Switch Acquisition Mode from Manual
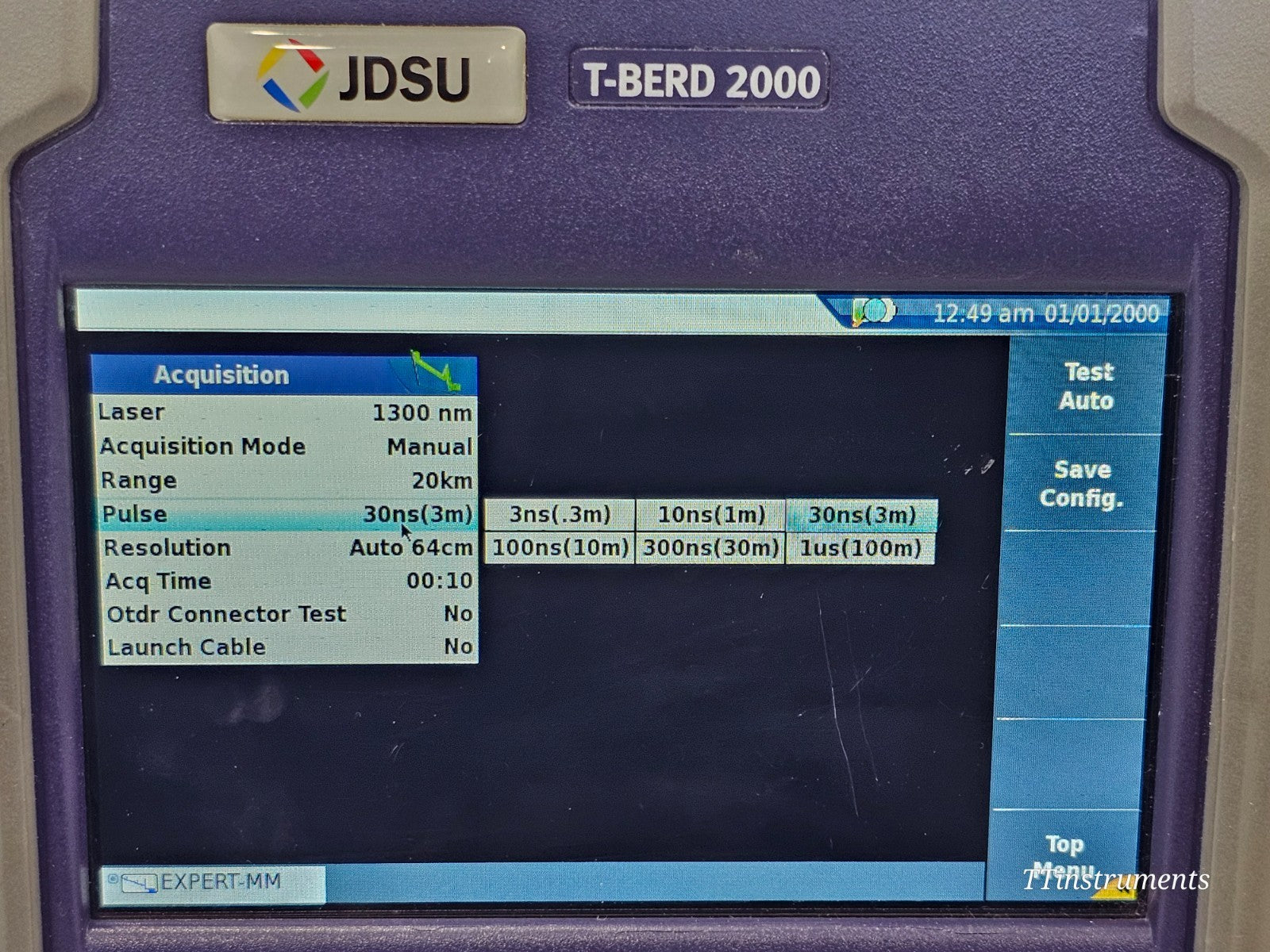Image resolution: width=1270 pixels, height=952 pixels. [x=286, y=447]
